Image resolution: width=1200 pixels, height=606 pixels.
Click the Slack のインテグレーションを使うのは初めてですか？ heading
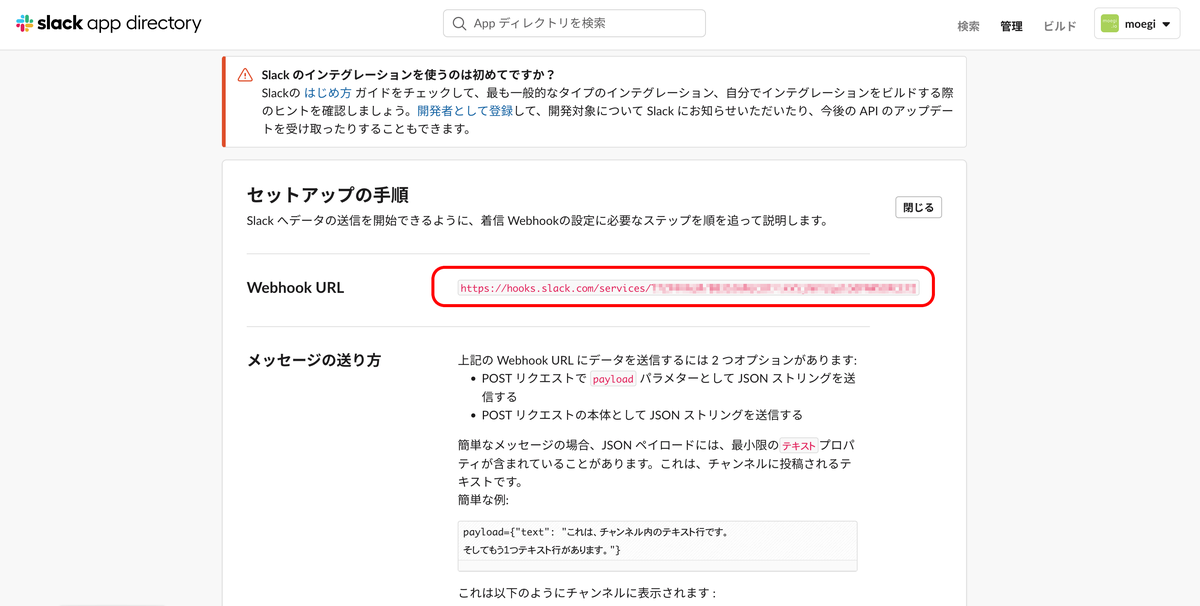[x=408, y=75]
